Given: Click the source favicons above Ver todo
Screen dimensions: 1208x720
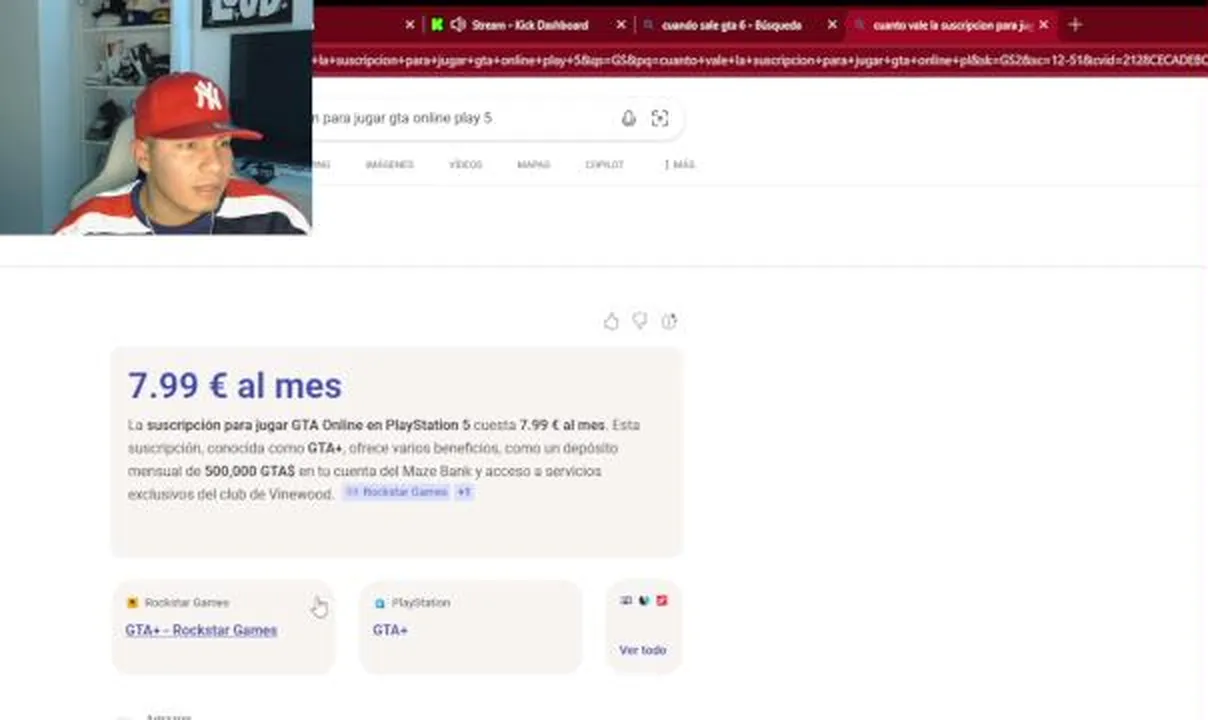Looking at the screenshot, I should click(643, 601).
